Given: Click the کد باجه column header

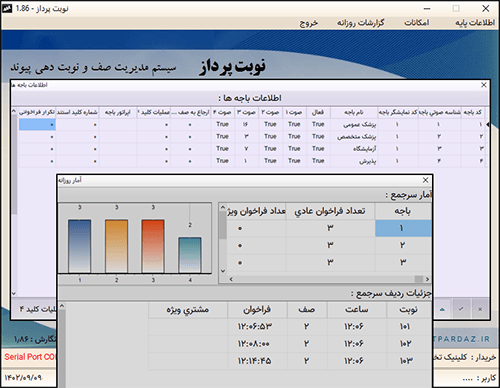Looking at the screenshot, I should (x=473, y=112).
